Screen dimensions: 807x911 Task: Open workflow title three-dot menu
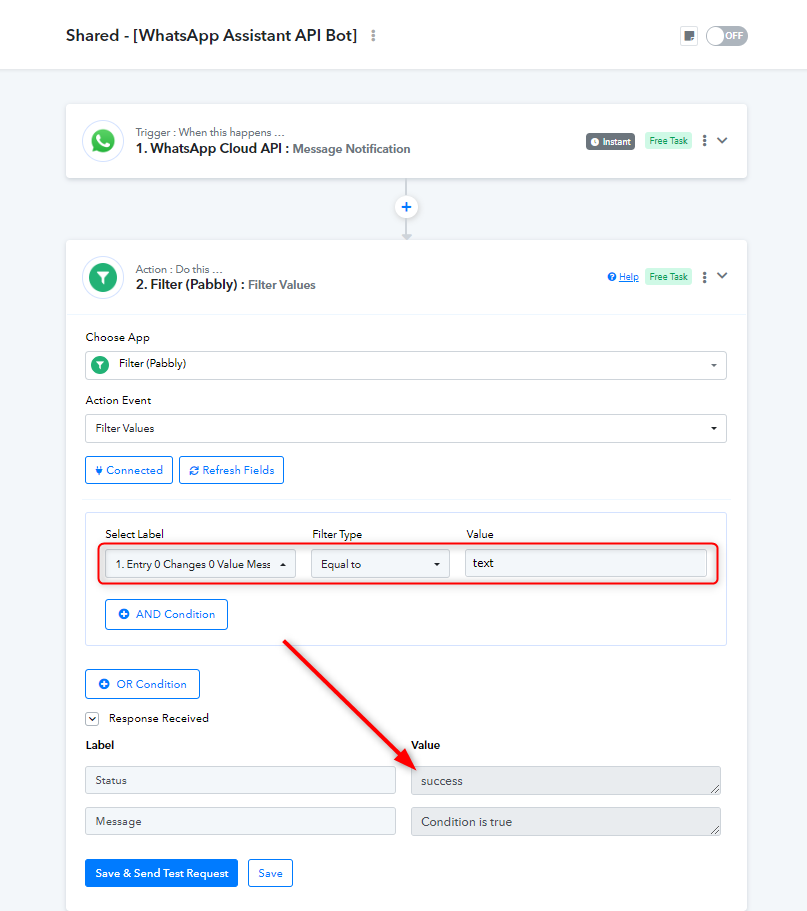click(373, 36)
